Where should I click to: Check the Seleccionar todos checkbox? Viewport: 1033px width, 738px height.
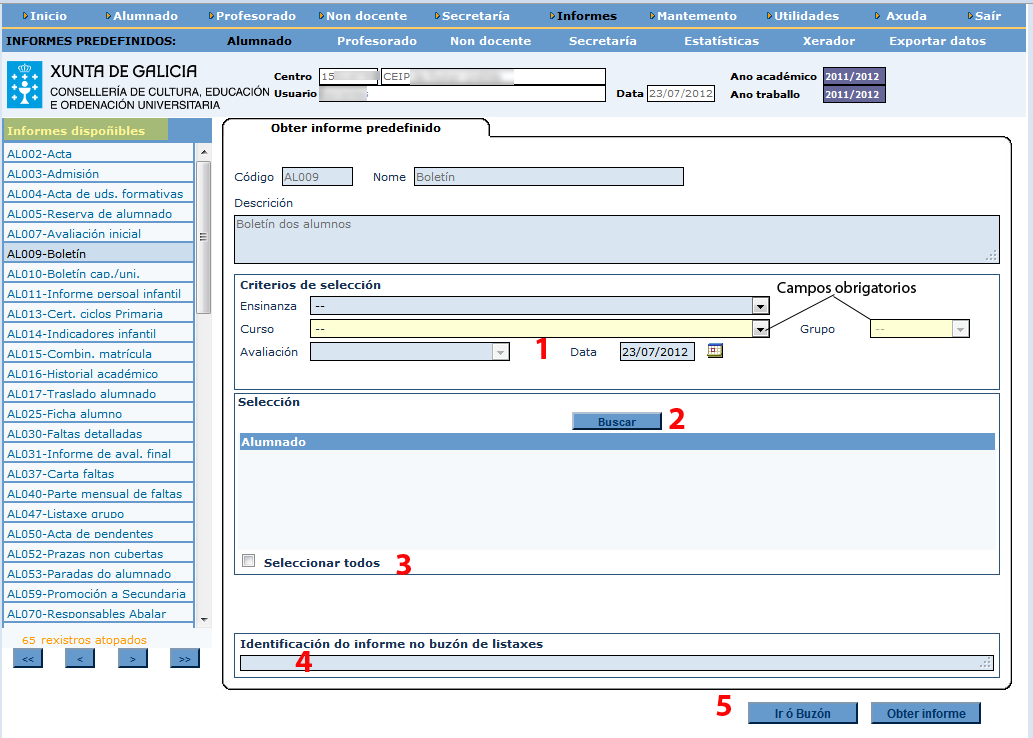(249, 561)
